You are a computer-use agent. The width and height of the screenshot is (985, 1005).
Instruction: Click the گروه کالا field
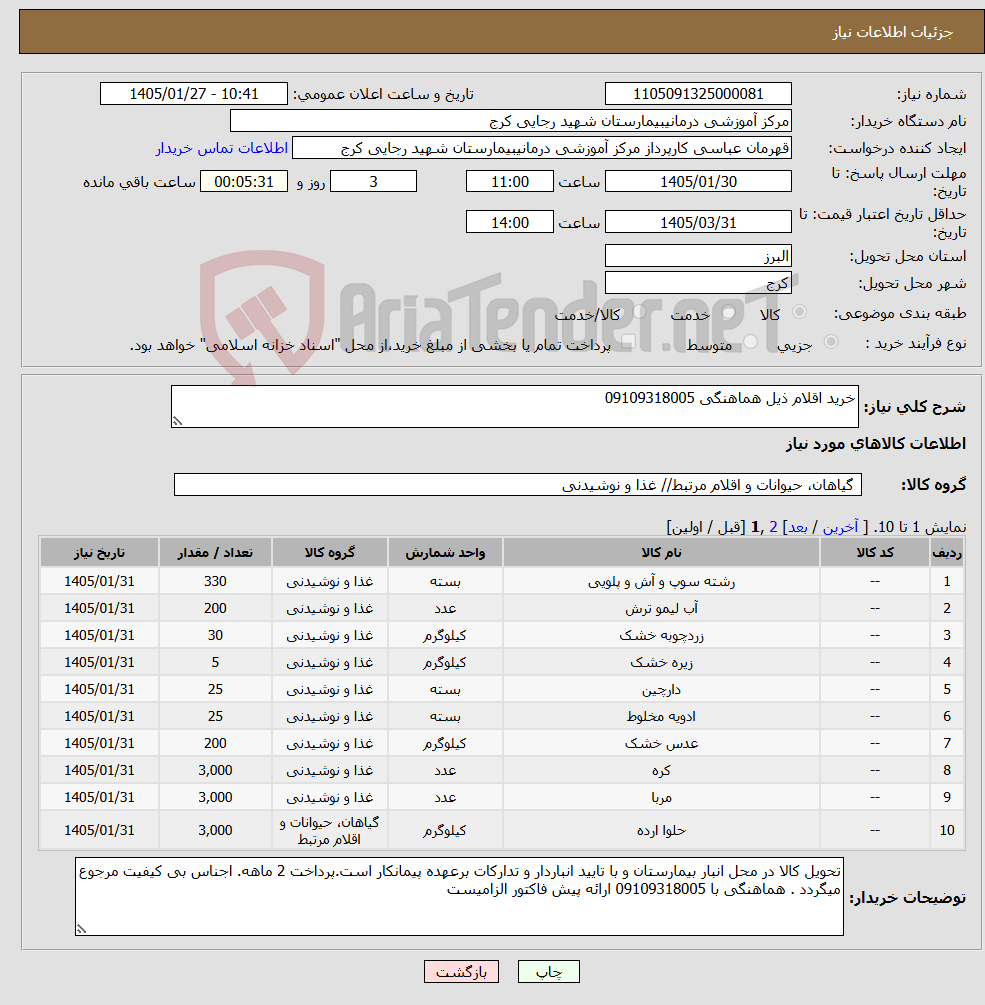click(x=518, y=485)
